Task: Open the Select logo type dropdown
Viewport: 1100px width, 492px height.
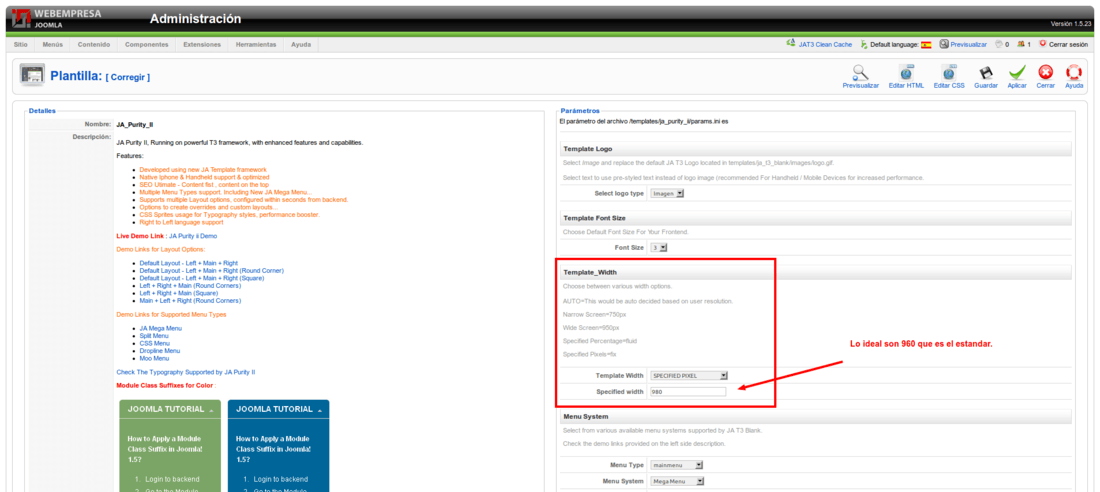Action: coord(666,193)
